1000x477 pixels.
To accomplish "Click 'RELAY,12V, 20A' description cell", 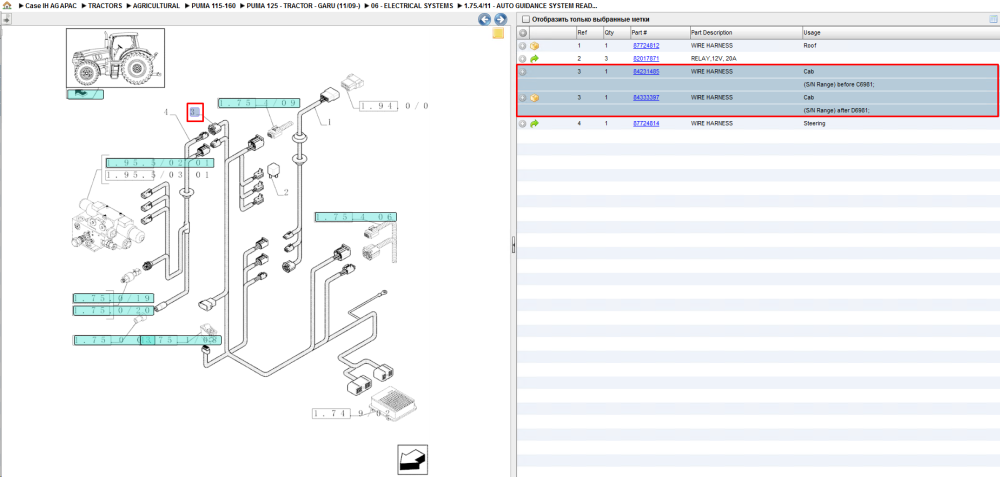I will coord(714,59).
